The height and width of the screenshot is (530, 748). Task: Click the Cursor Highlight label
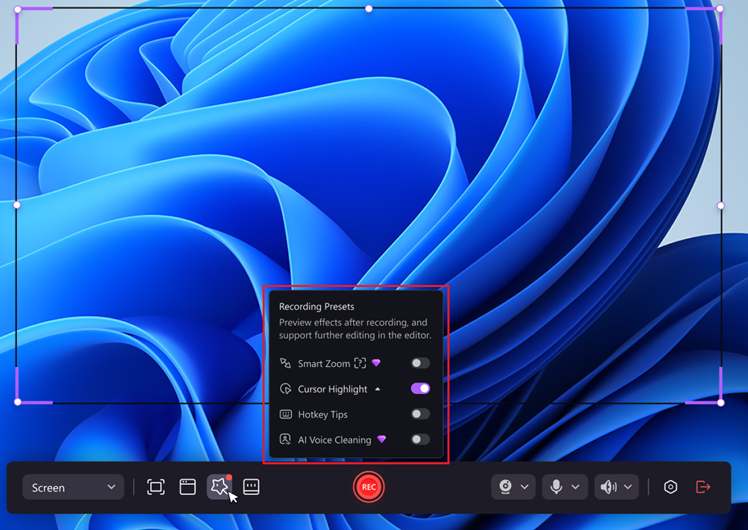coord(332,389)
